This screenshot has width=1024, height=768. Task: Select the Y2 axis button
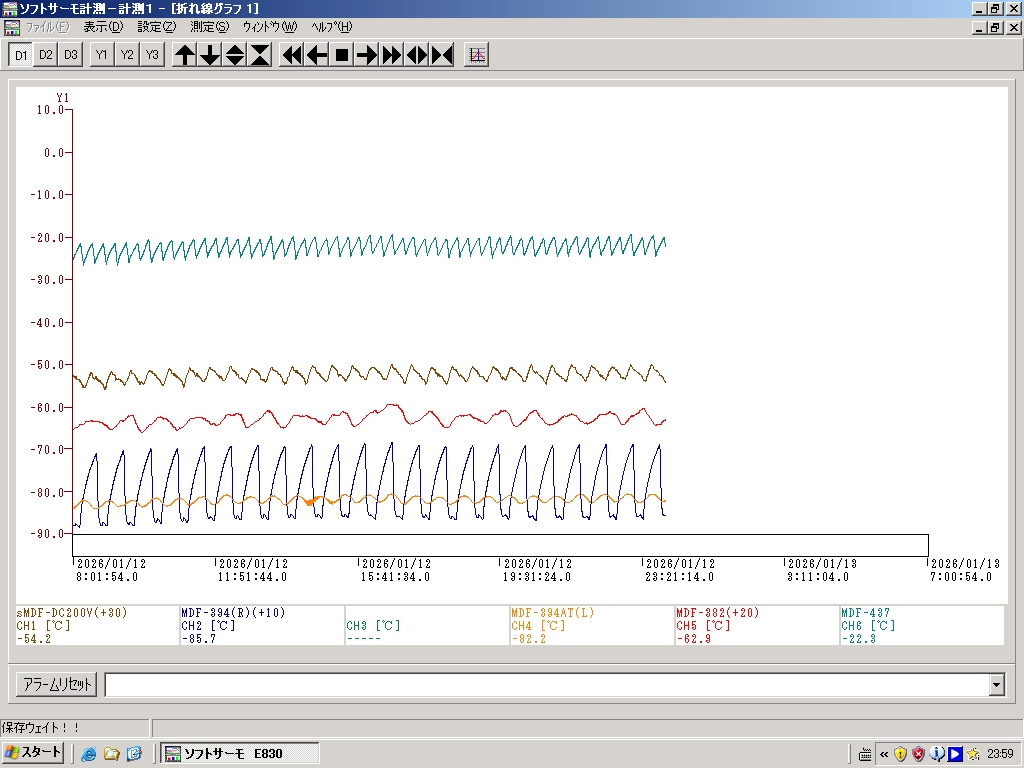tap(127, 55)
